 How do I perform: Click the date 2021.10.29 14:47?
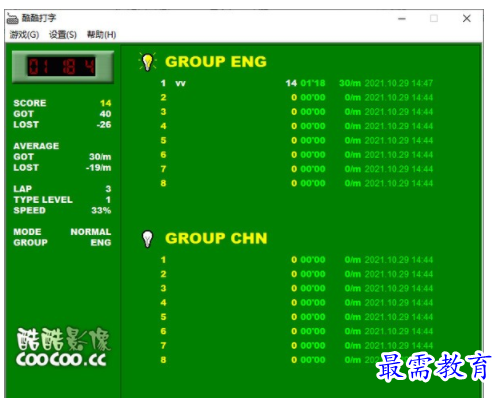click(x=399, y=83)
